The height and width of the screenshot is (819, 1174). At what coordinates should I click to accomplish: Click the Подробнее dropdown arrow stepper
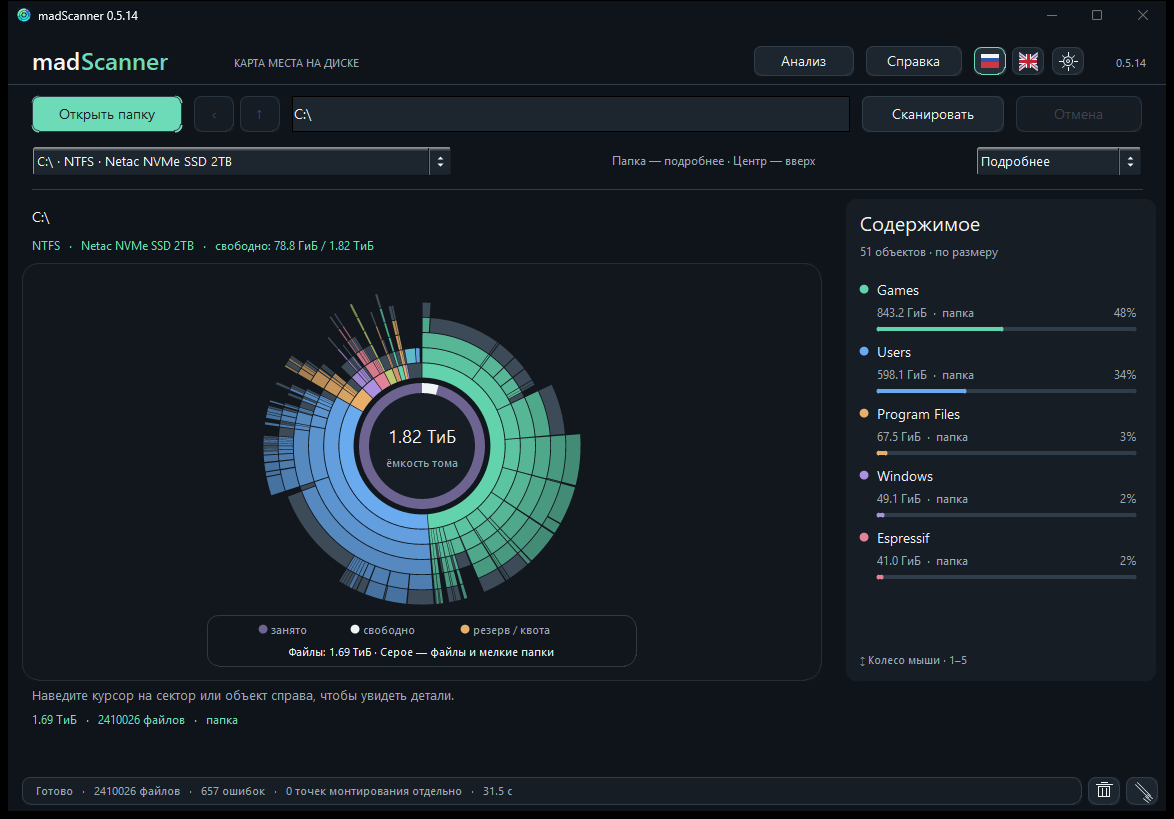click(1130, 161)
